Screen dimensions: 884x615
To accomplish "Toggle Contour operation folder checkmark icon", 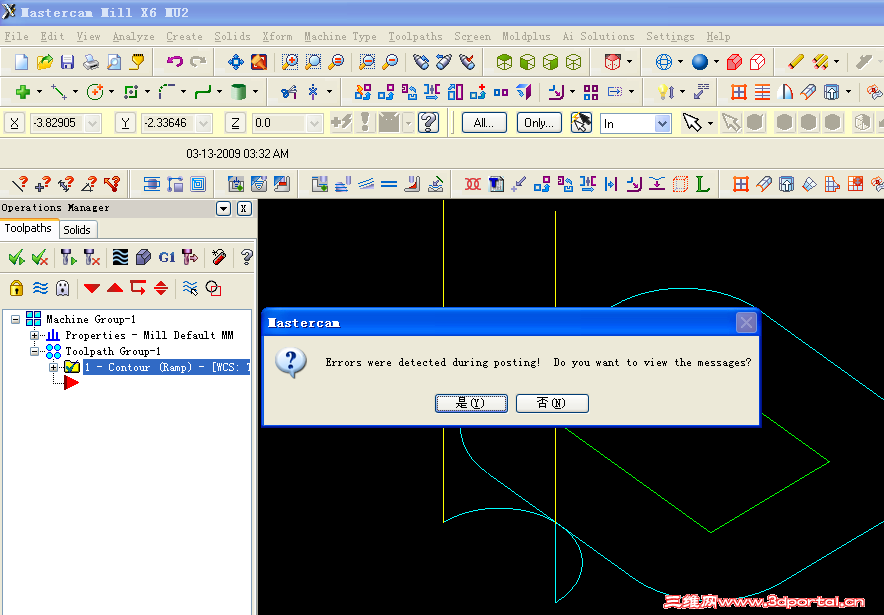I will coord(72,367).
